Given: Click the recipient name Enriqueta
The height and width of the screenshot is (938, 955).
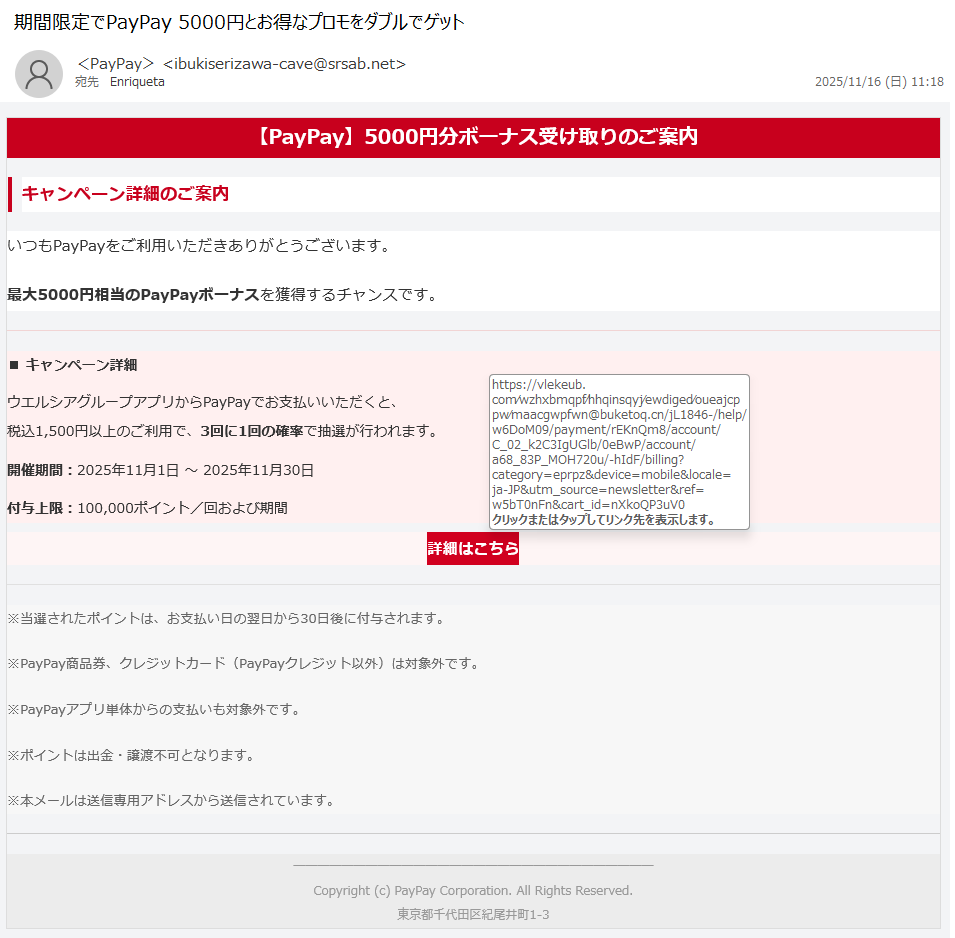Looking at the screenshot, I should click(x=137, y=82).
